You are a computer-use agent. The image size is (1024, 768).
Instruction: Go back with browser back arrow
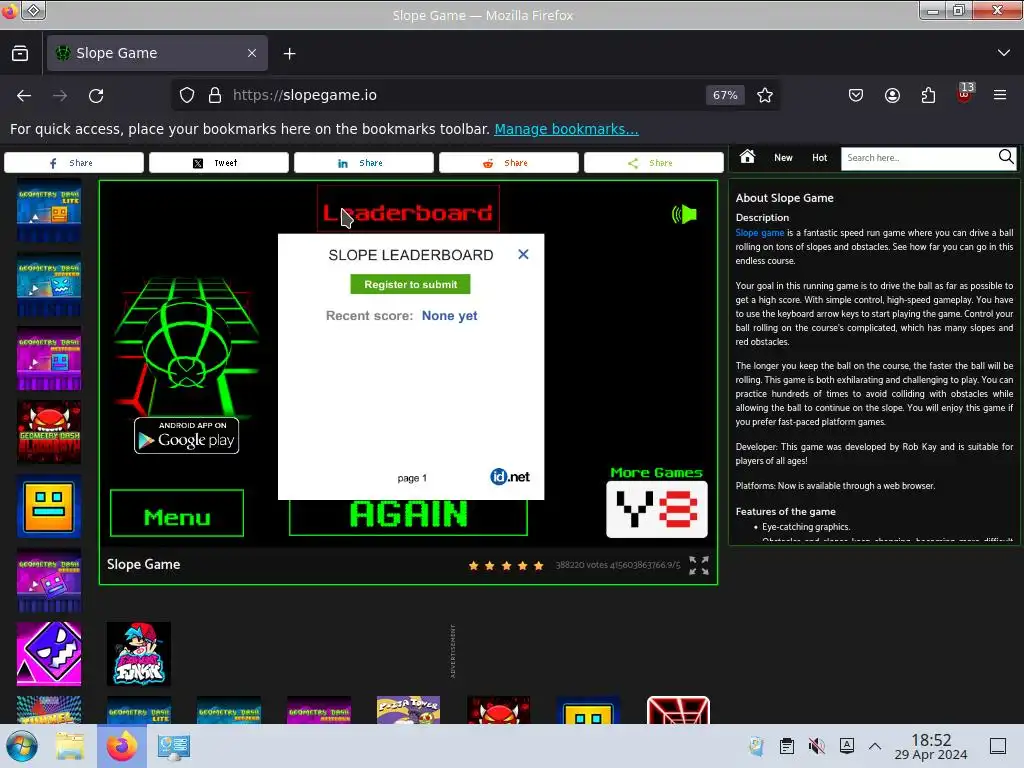(24, 95)
